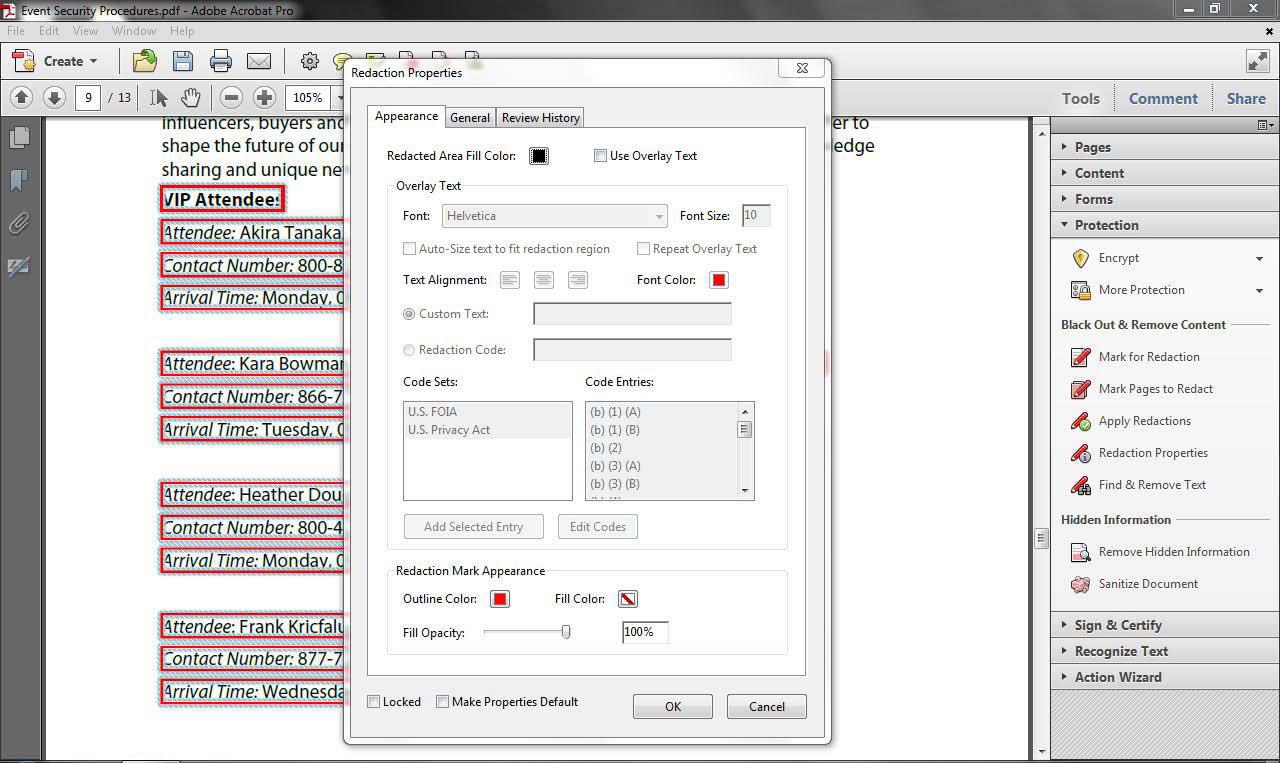The width and height of the screenshot is (1280, 763).
Task: Expand the Sign & Certify section
Action: (x=1165, y=625)
